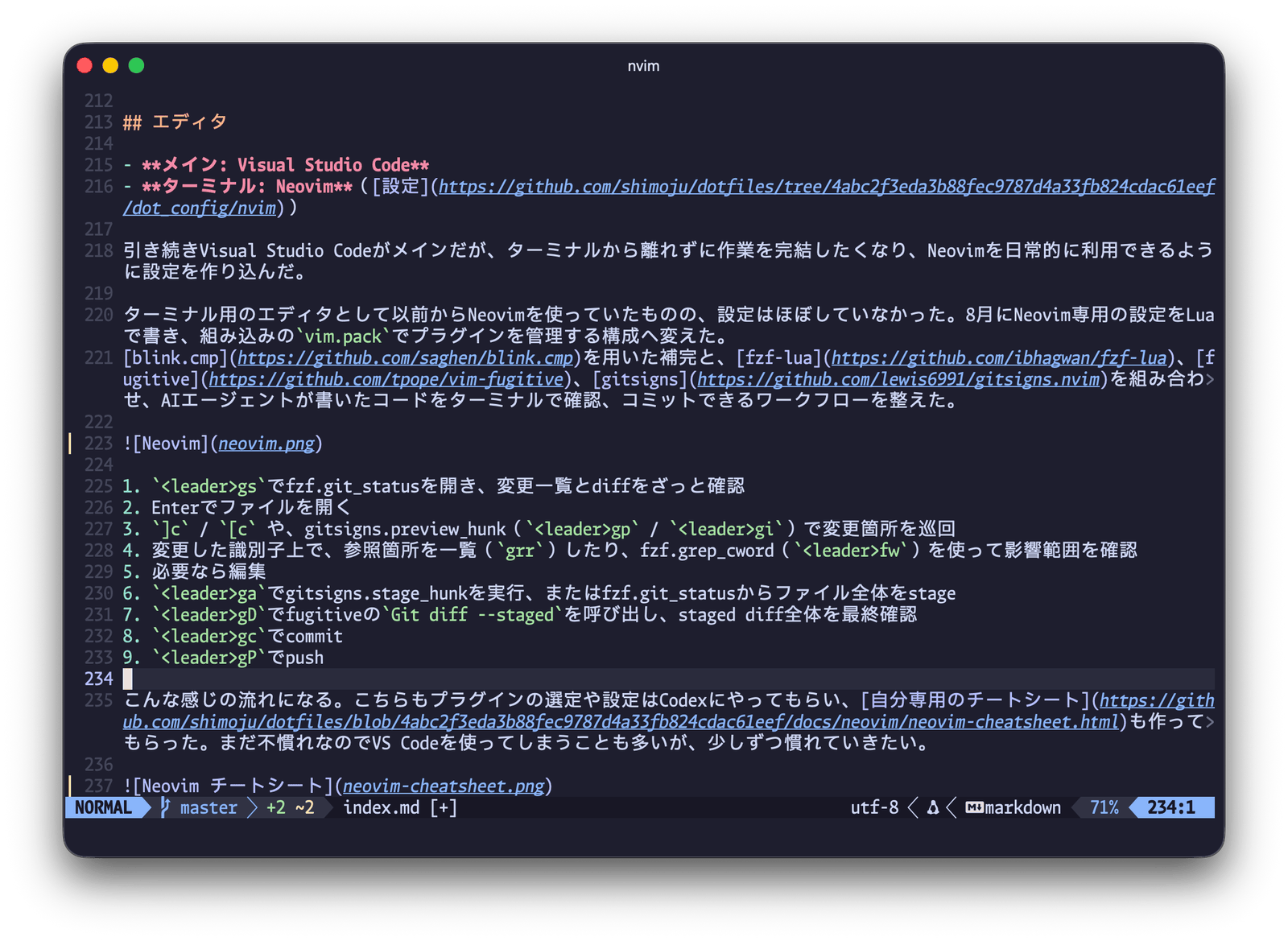Maximize the nvim window with the green button
The height and width of the screenshot is (941, 1288).
coord(136,66)
